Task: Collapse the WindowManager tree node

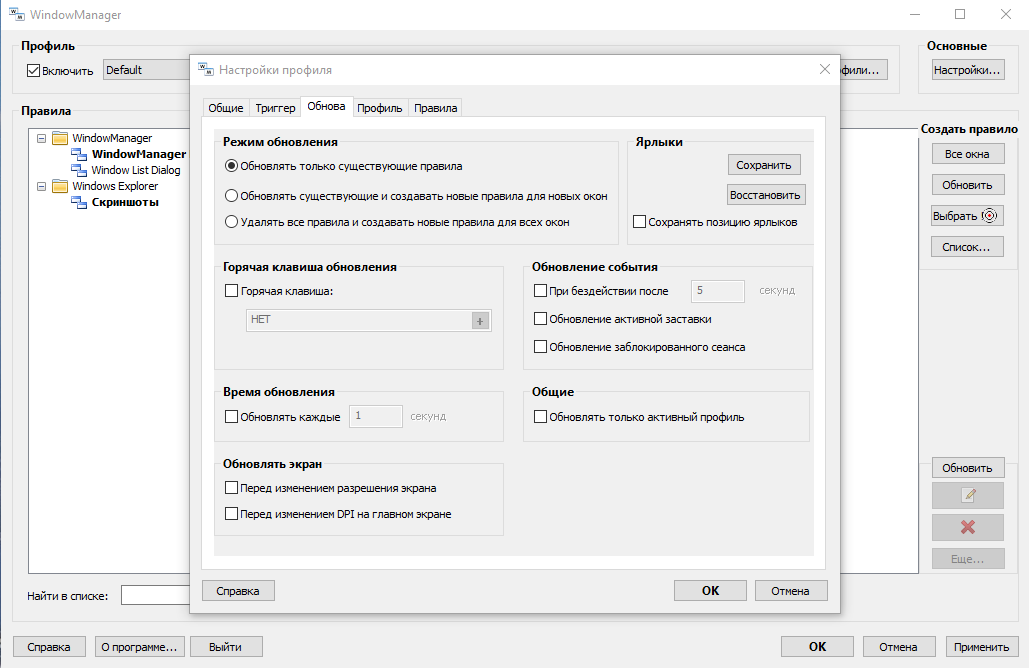Action: click(x=41, y=138)
